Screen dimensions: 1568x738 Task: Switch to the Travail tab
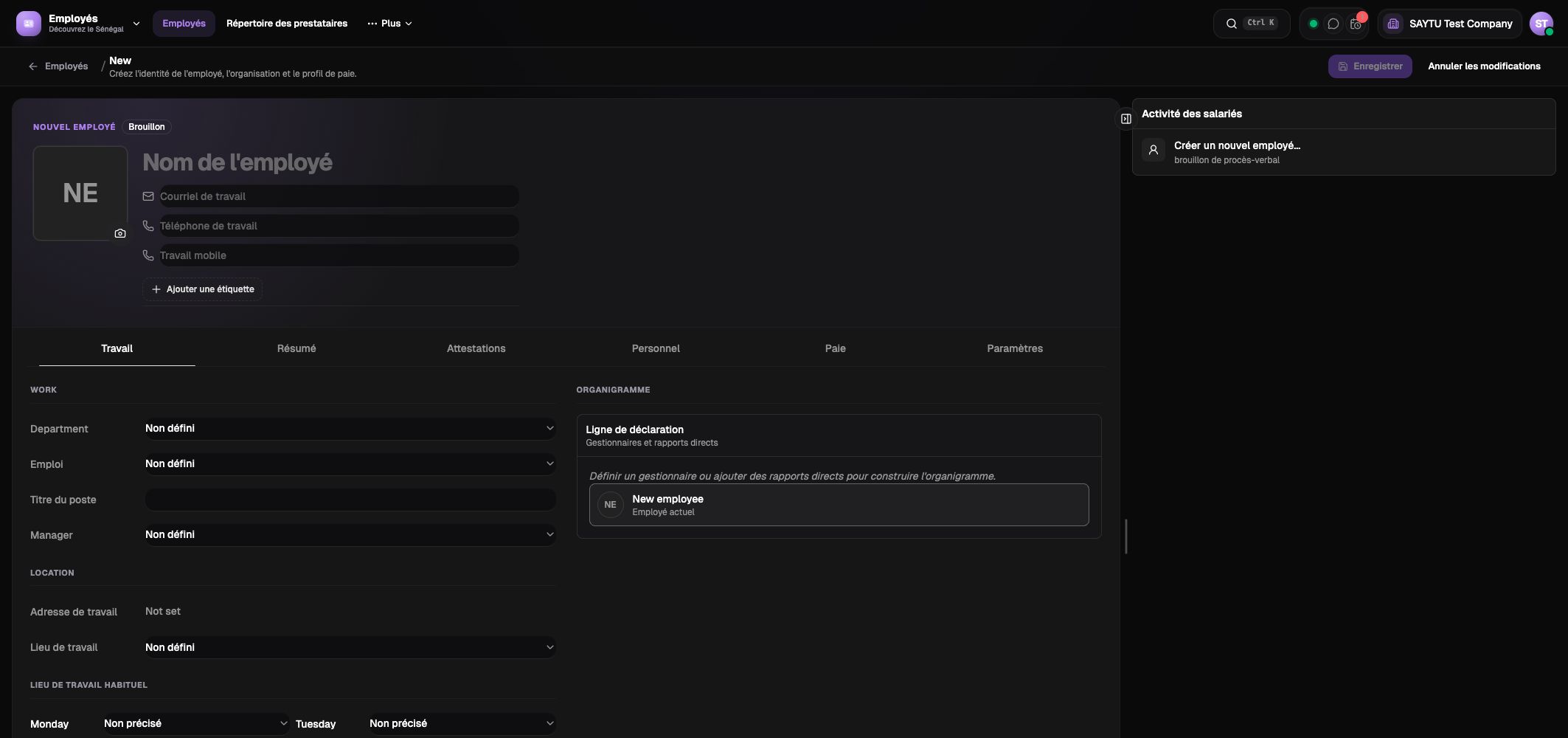point(117,349)
